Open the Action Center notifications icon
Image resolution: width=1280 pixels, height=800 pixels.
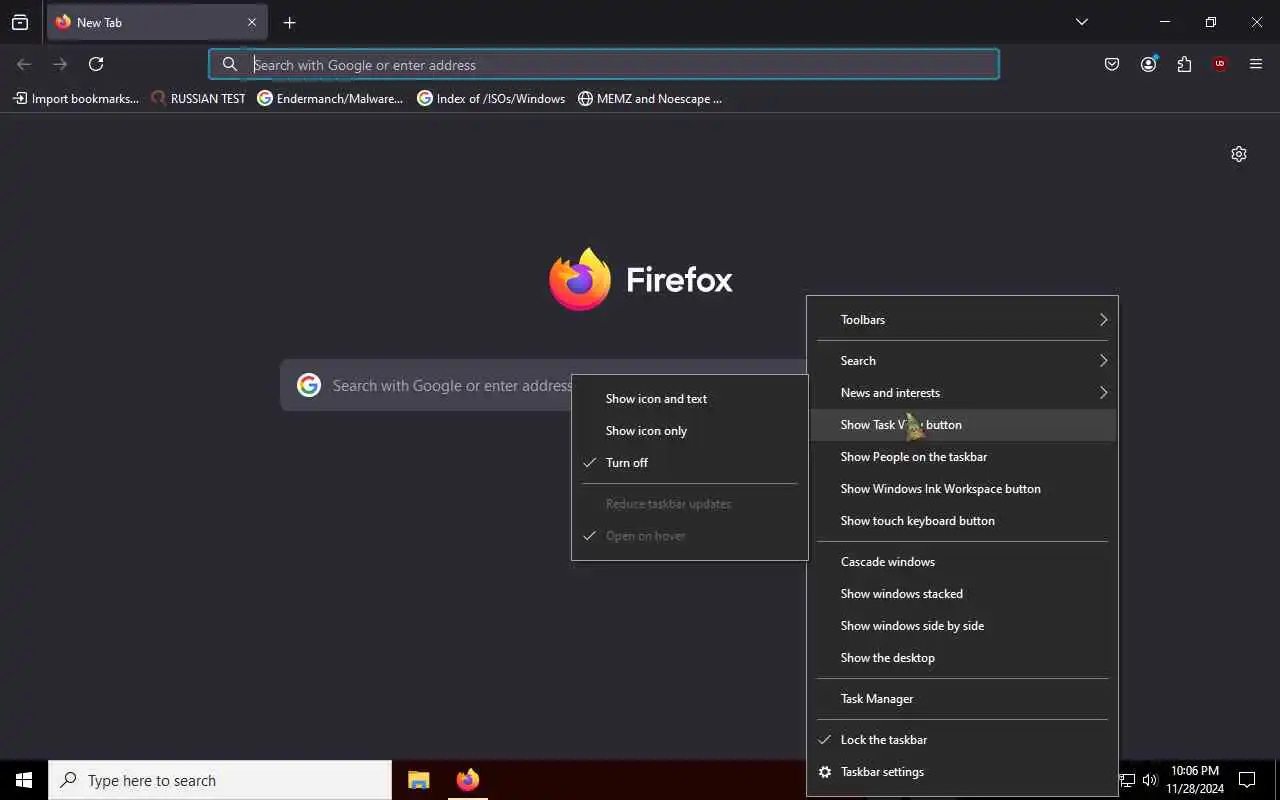coord(1247,780)
